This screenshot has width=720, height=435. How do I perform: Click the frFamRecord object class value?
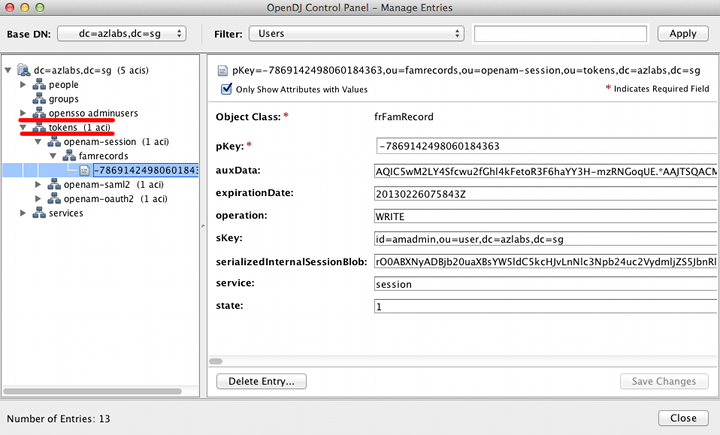404,117
